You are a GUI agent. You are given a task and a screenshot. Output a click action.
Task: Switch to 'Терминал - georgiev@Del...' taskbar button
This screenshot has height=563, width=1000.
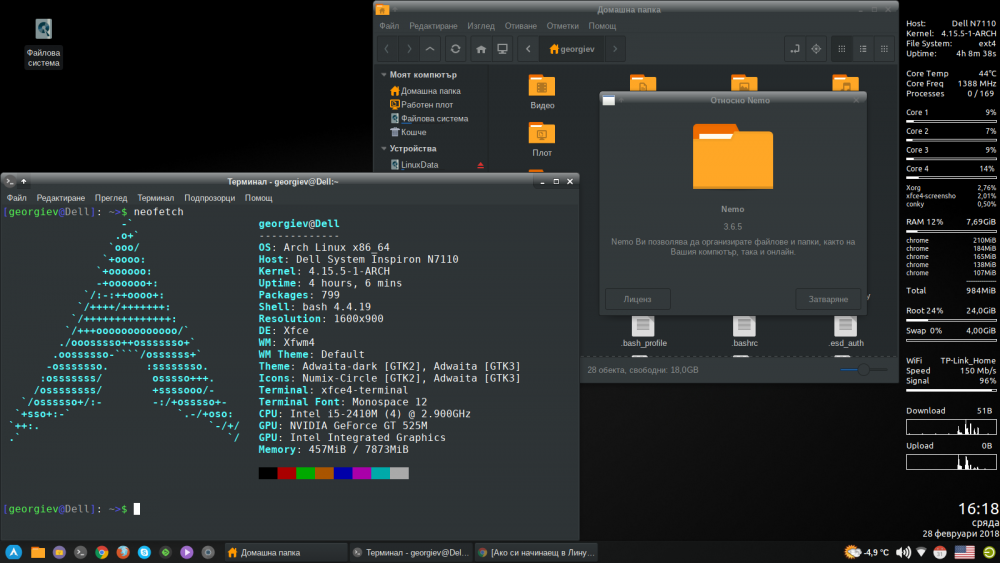[x=411, y=553]
